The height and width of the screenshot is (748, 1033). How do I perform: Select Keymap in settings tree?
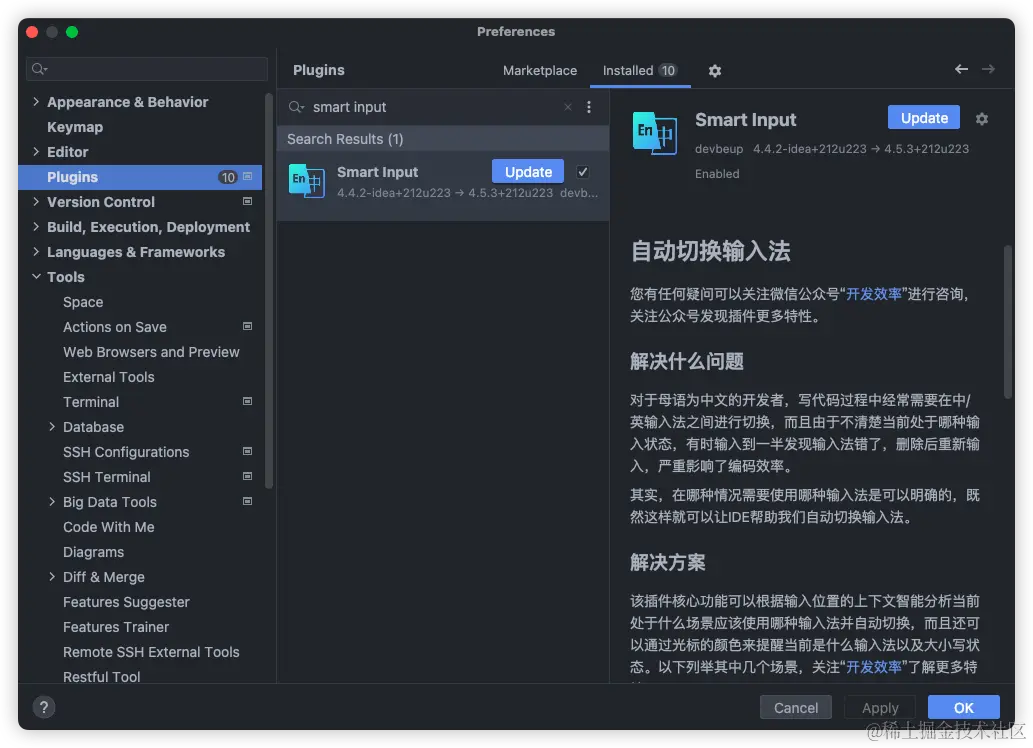click(x=75, y=127)
